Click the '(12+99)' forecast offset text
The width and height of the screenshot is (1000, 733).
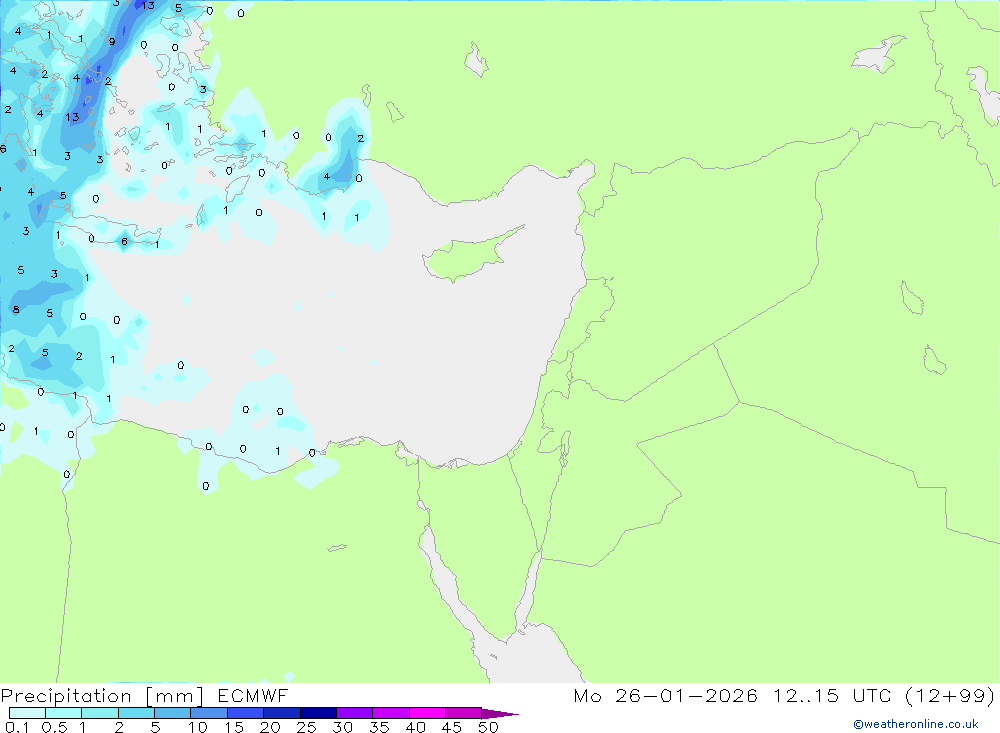point(950,696)
